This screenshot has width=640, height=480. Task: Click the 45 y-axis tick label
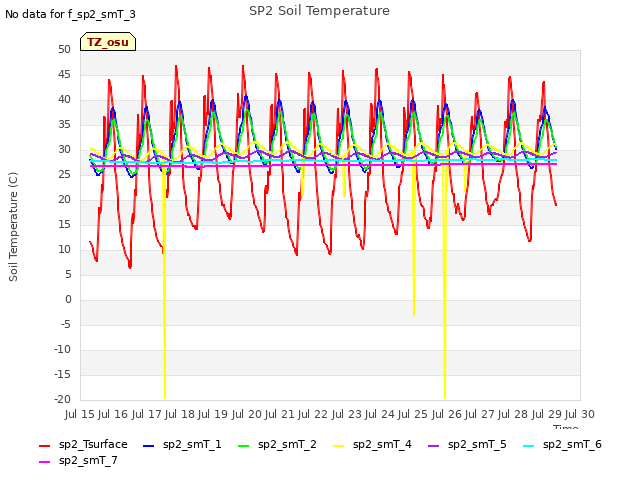[x=64, y=74]
